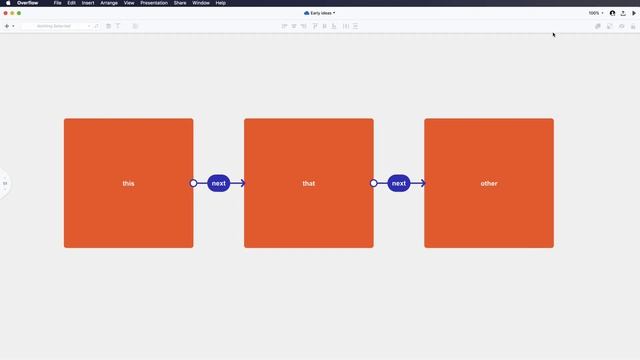Screen dimensions: 640x360
Task: Click the arrowhead pointing into the that box
Action: (x=242, y=183)
